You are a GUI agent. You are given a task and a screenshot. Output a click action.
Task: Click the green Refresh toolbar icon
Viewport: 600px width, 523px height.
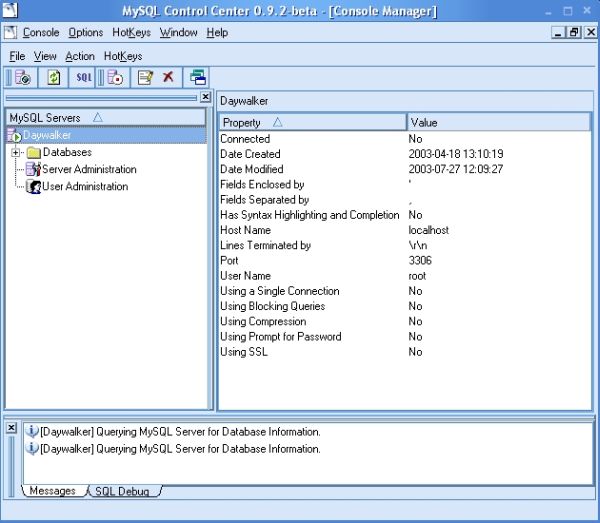pyautogui.click(x=54, y=77)
